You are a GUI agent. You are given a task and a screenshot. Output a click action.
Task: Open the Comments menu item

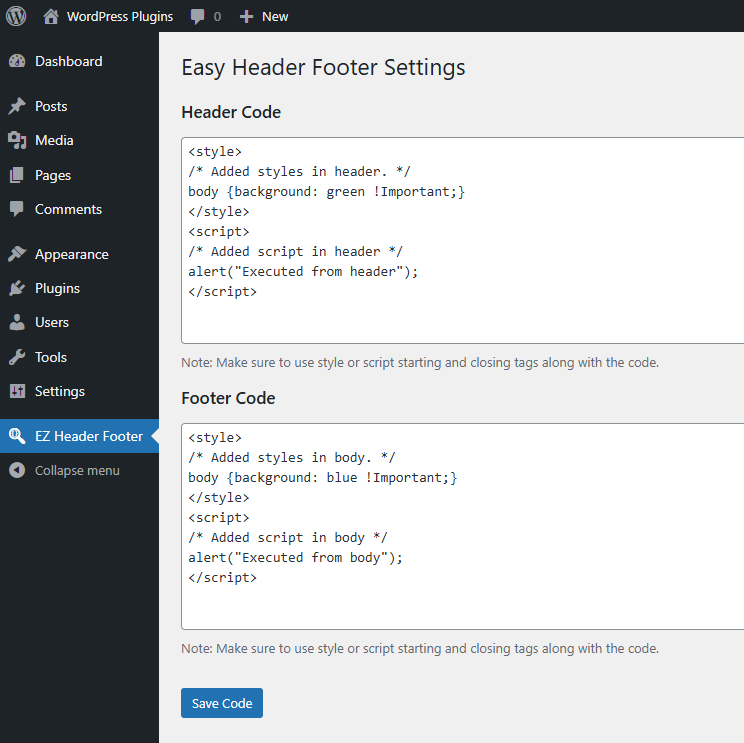tap(68, 209)
